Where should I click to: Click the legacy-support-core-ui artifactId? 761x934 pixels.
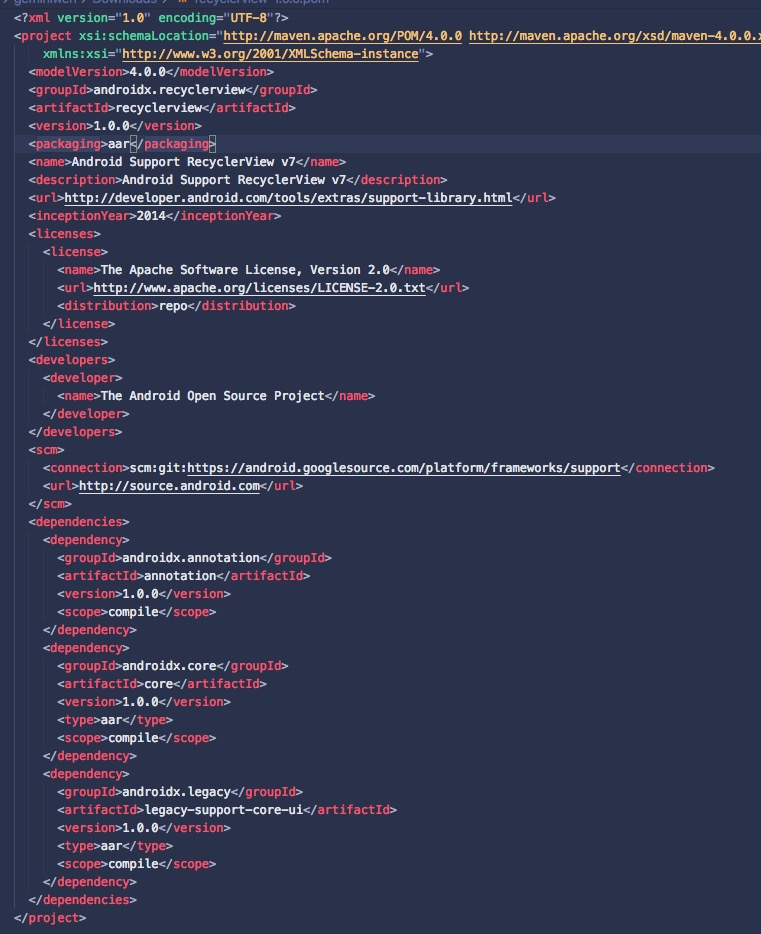tap(223, 810)
